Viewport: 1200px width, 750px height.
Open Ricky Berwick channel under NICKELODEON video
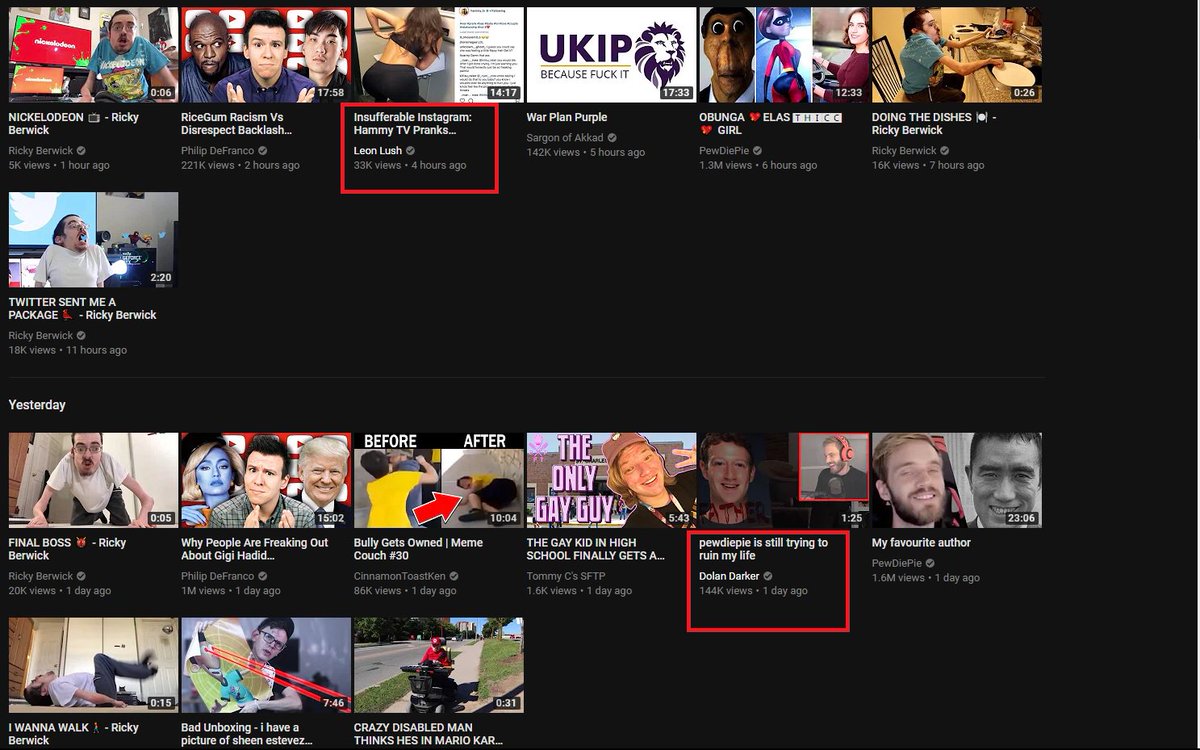(41, 151)
